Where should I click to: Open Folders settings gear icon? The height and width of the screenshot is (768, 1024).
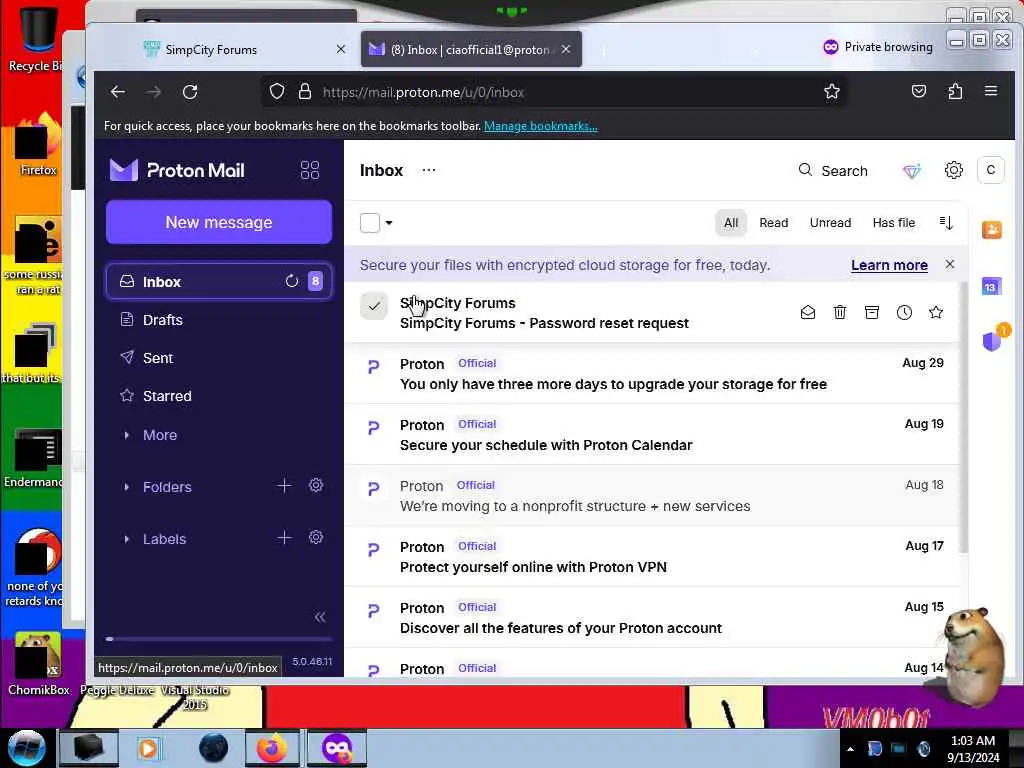(315, 485)
